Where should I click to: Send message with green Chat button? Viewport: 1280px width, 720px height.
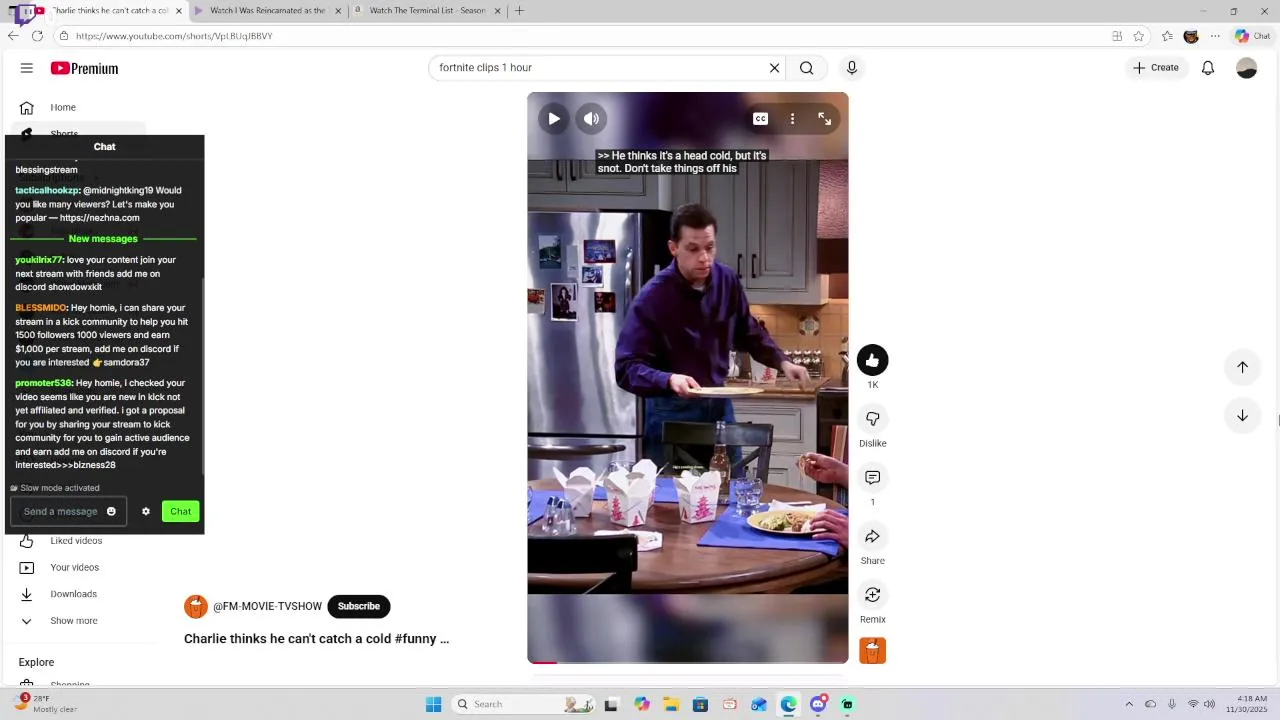181,511
